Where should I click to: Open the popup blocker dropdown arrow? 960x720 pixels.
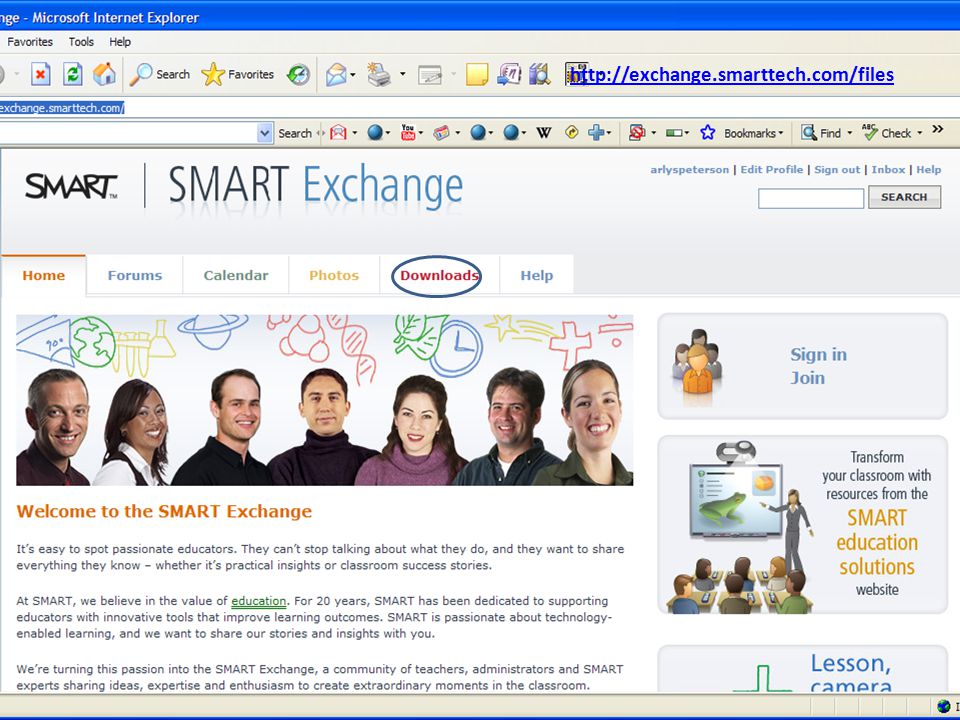654,133
